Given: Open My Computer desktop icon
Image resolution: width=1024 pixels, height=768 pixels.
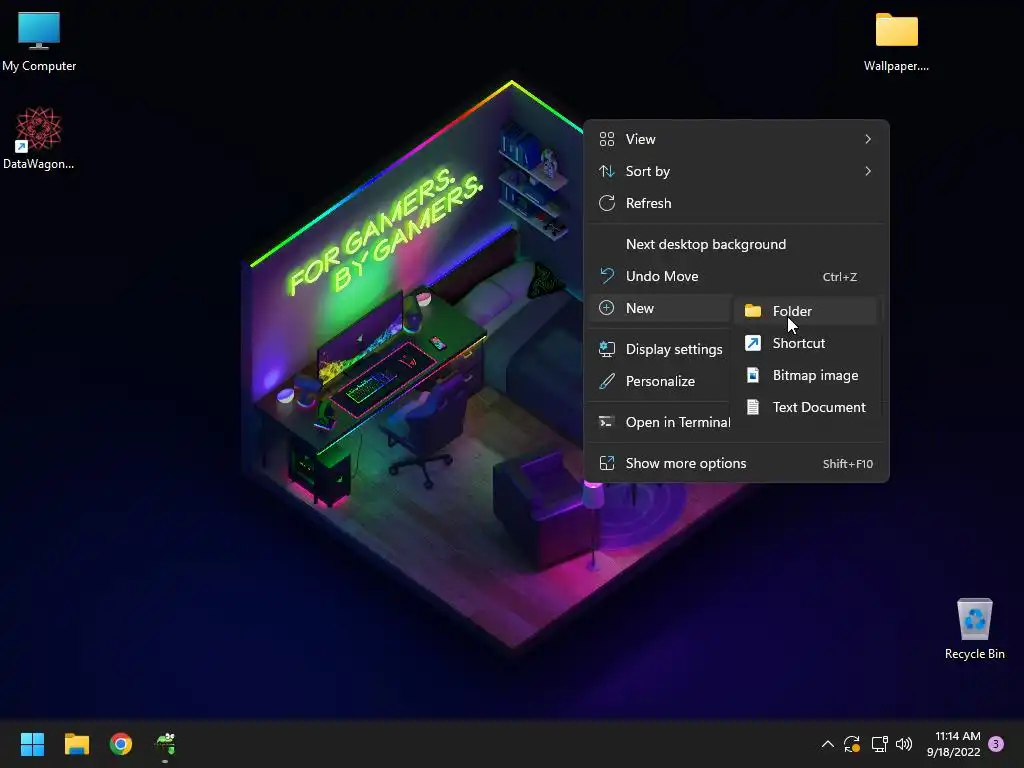Looking at the screenshot, I should (x=39, y=41).
